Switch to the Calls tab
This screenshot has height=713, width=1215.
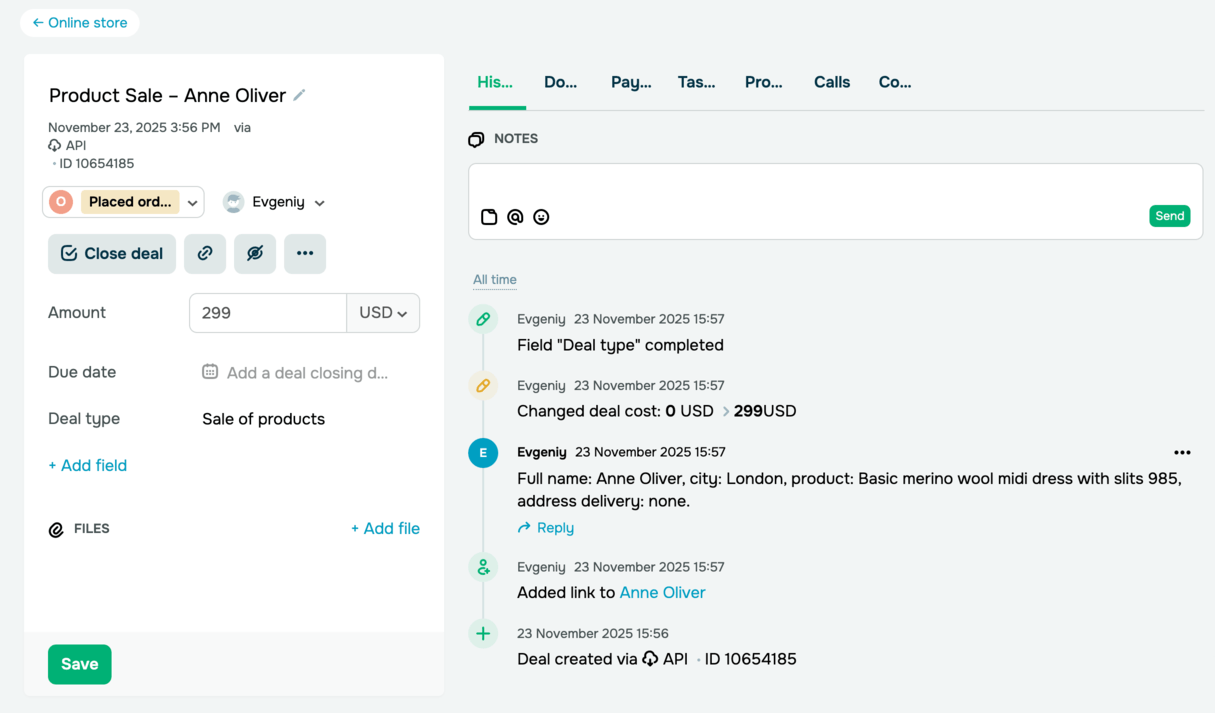tap(832, 83)
